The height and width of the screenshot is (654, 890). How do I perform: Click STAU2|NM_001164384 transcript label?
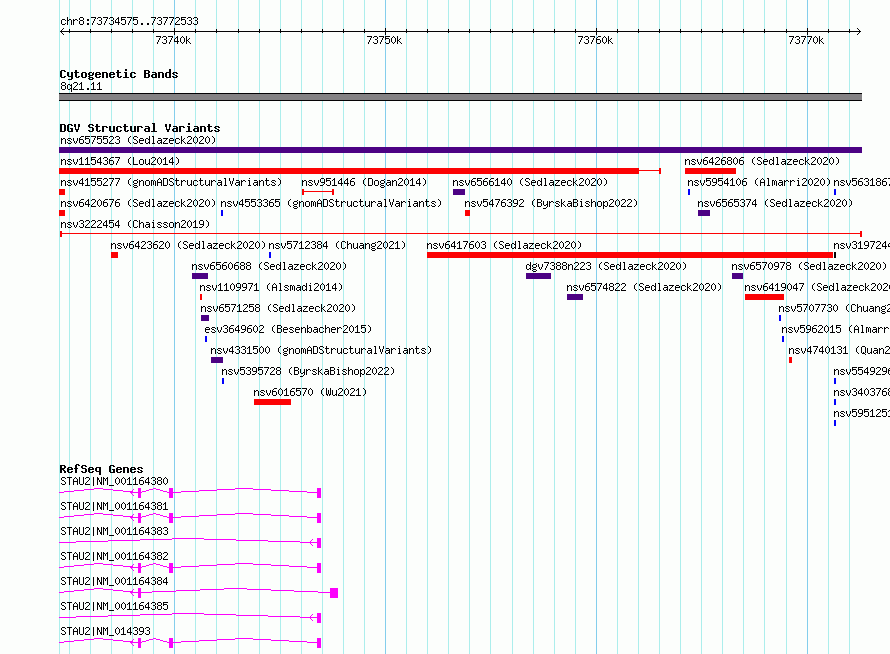[114, 581]
